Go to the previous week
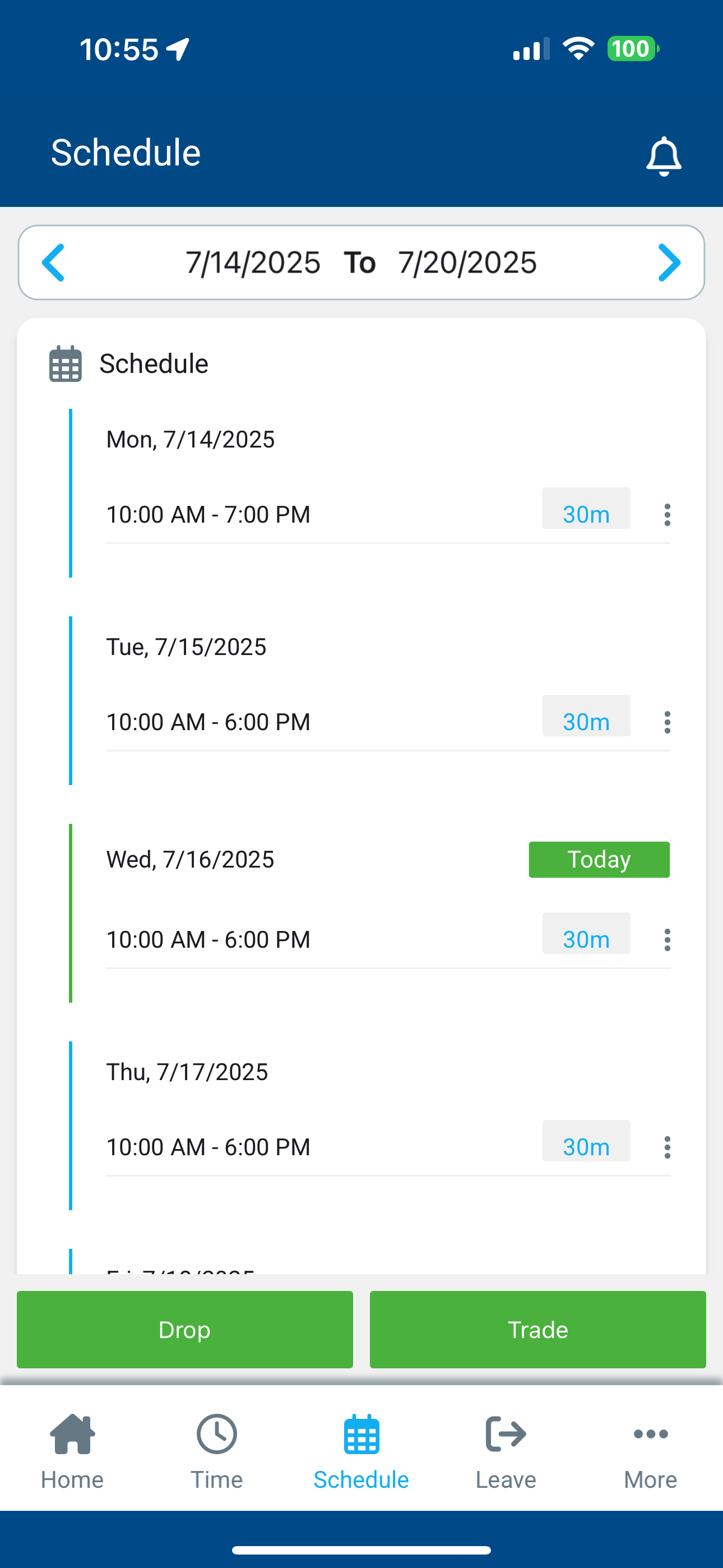Image resolution: width=723 pixels, height=1568 pixels. point(54,262)
